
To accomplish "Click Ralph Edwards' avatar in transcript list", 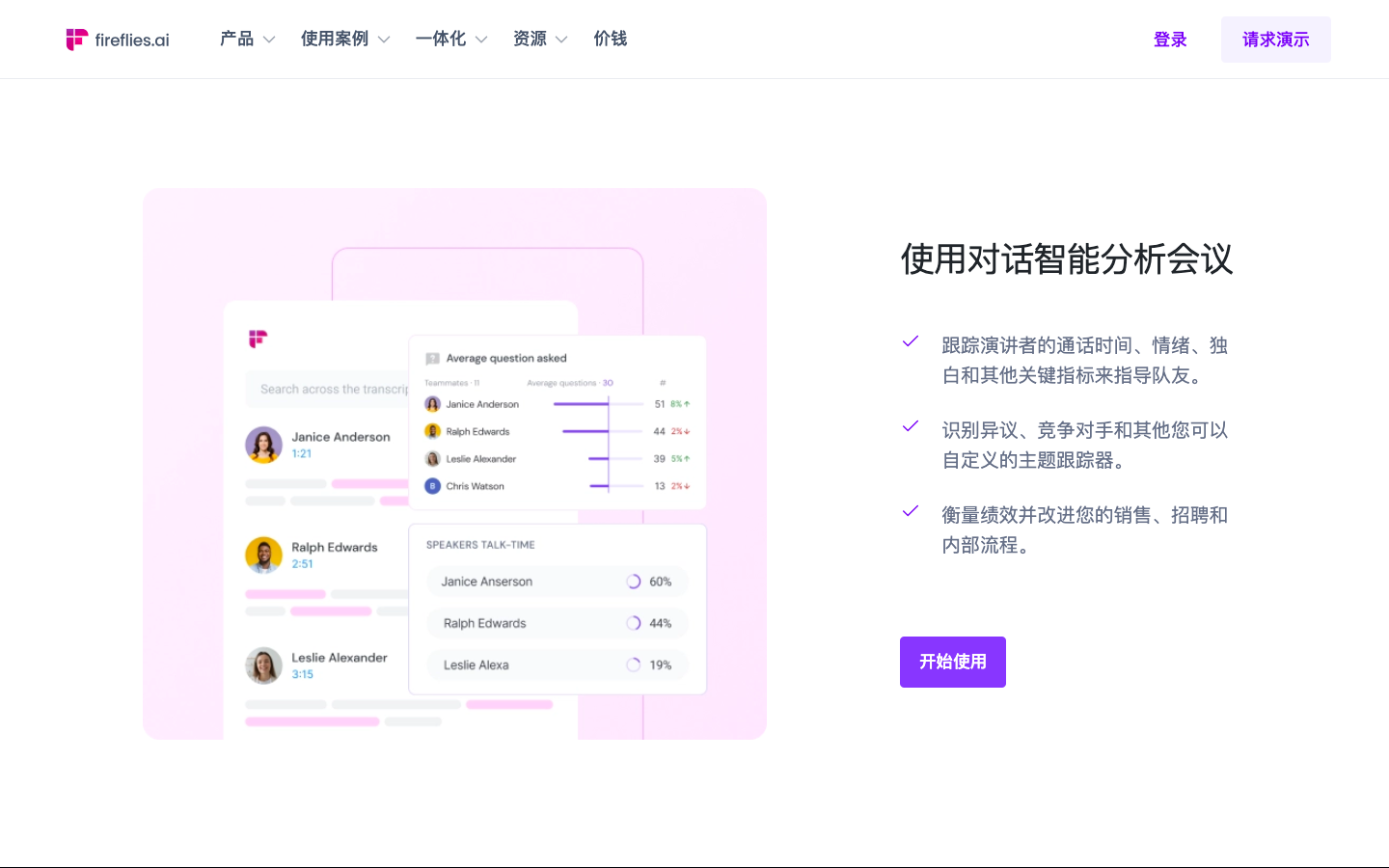I will [263, 556].
